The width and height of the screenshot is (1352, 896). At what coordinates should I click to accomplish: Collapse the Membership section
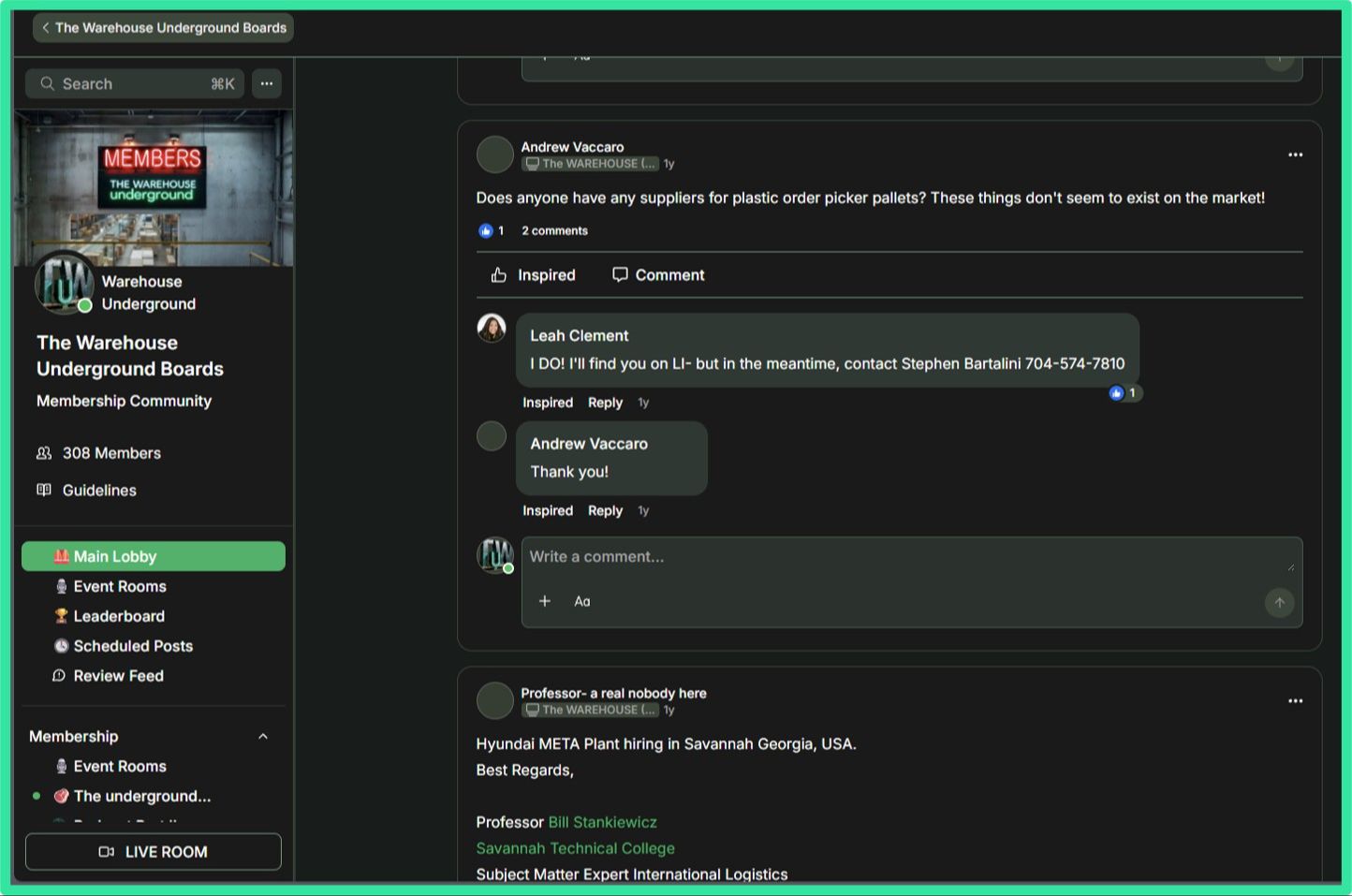(x=263, y=737)
